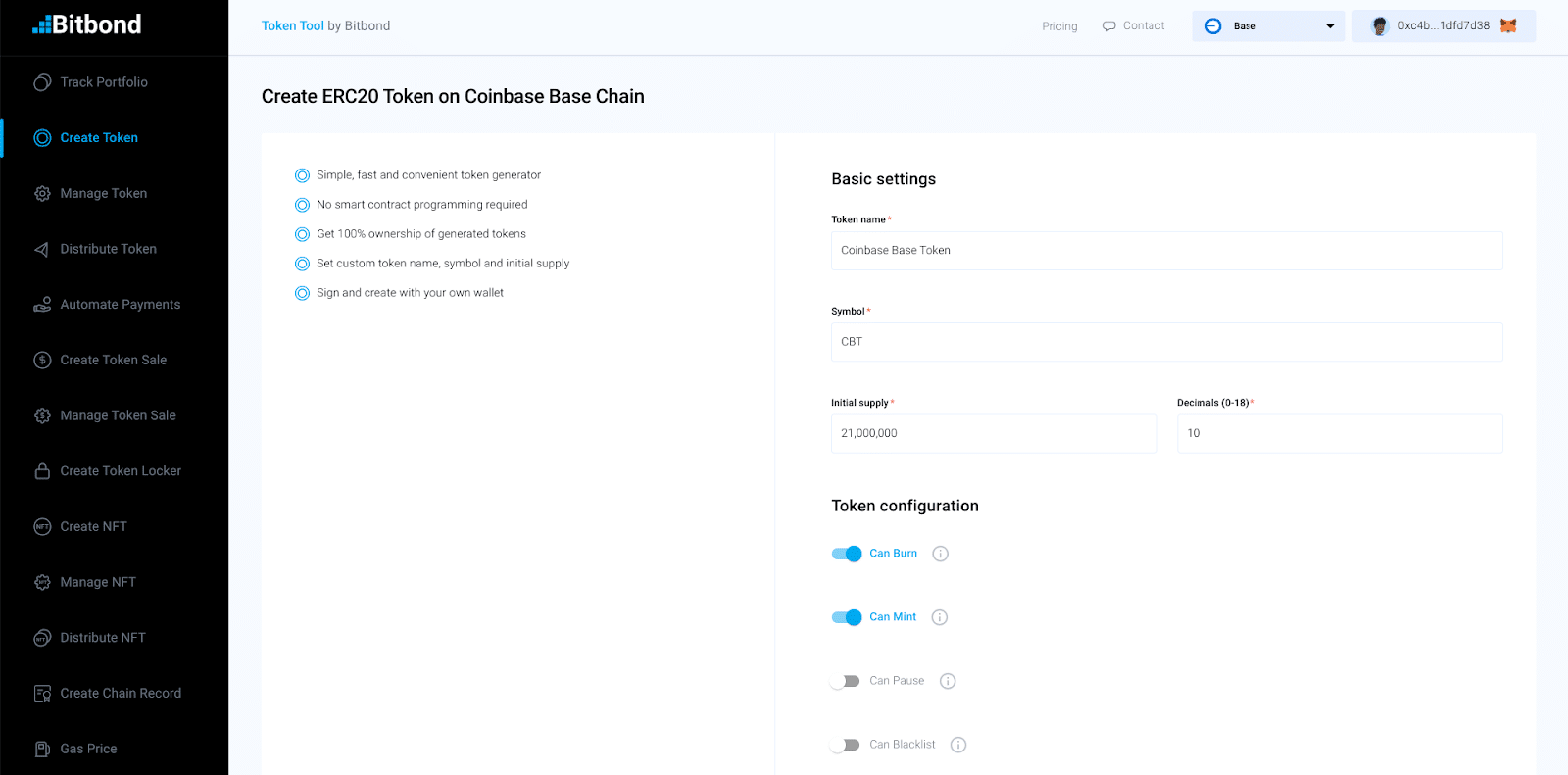Click the Automate Payments hand icon
This screenshot has height=775, width=1568.
[x=42, y=305]
